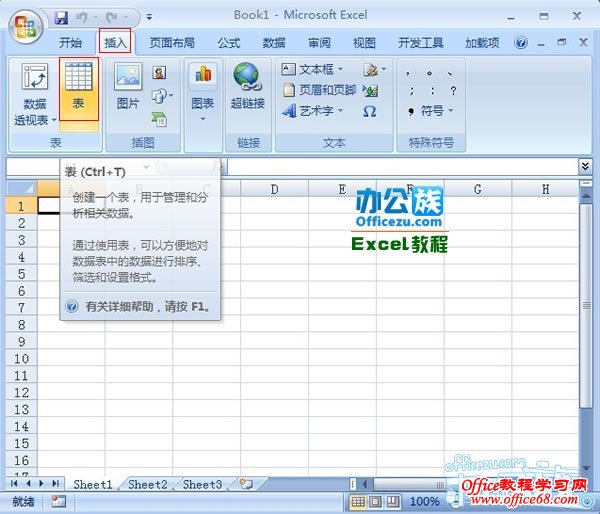Insert a 超链接 hyperlink

(248, 86)
